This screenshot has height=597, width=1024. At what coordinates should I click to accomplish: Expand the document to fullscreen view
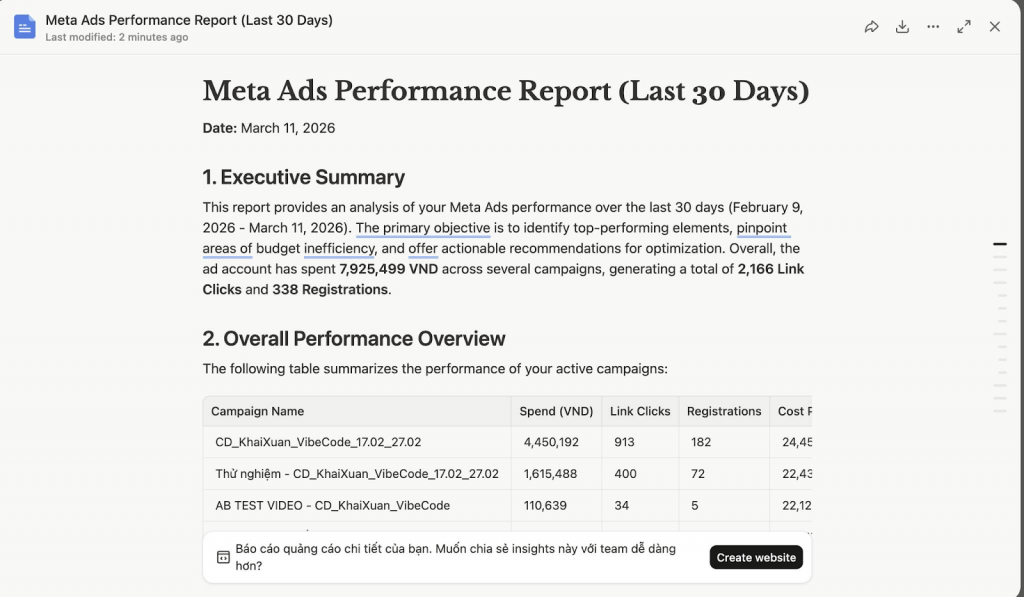point(964,27)
